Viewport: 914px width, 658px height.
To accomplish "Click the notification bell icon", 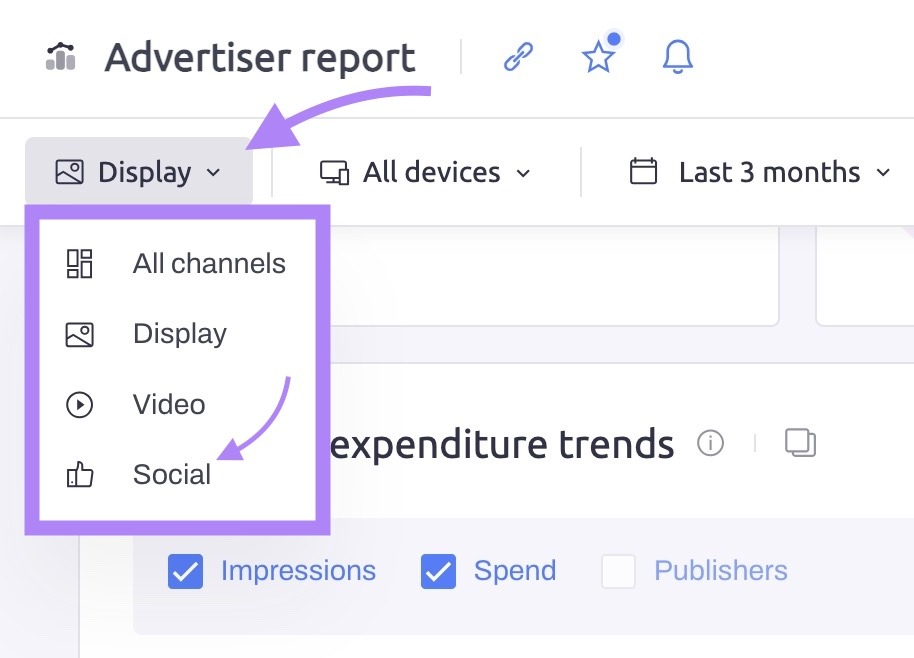I will [x=676, y=57].
